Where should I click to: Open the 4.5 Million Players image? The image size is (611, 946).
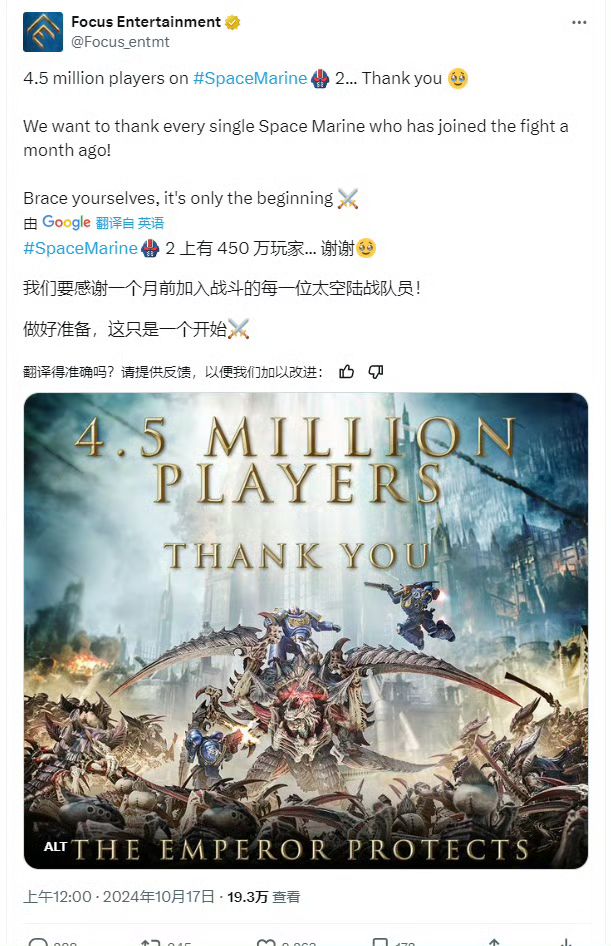pos(306,630)
